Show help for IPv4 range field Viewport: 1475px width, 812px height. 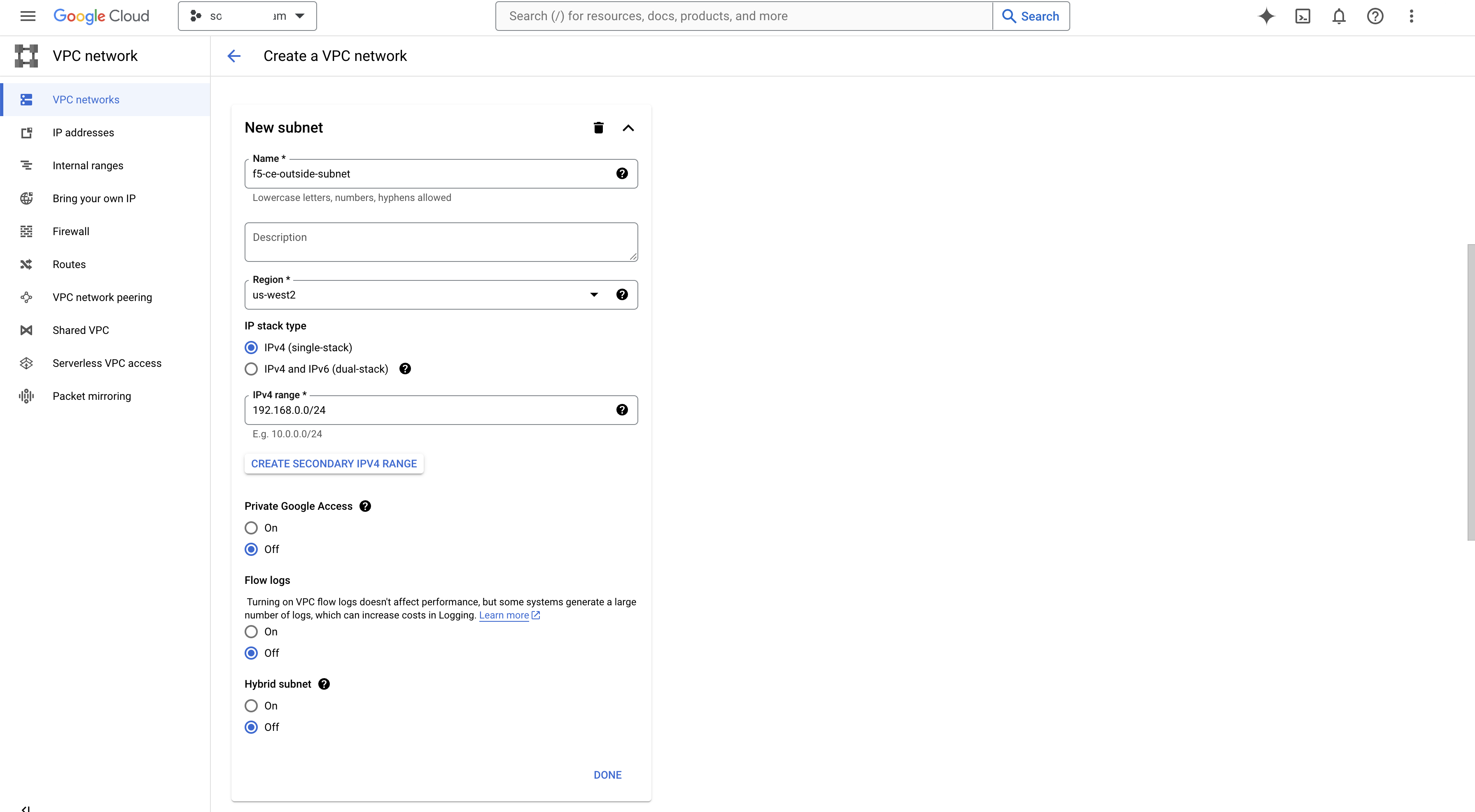622,410
